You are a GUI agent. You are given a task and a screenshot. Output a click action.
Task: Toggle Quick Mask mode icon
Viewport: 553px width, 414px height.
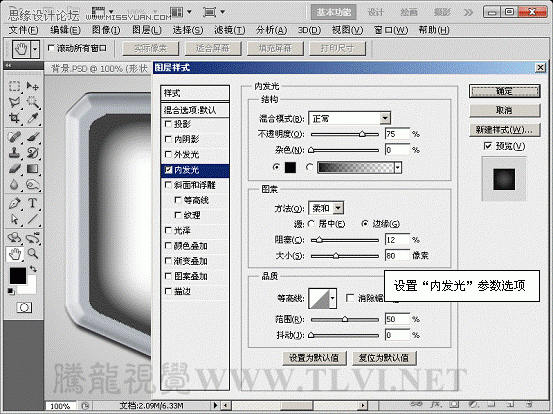click(24, 308)
